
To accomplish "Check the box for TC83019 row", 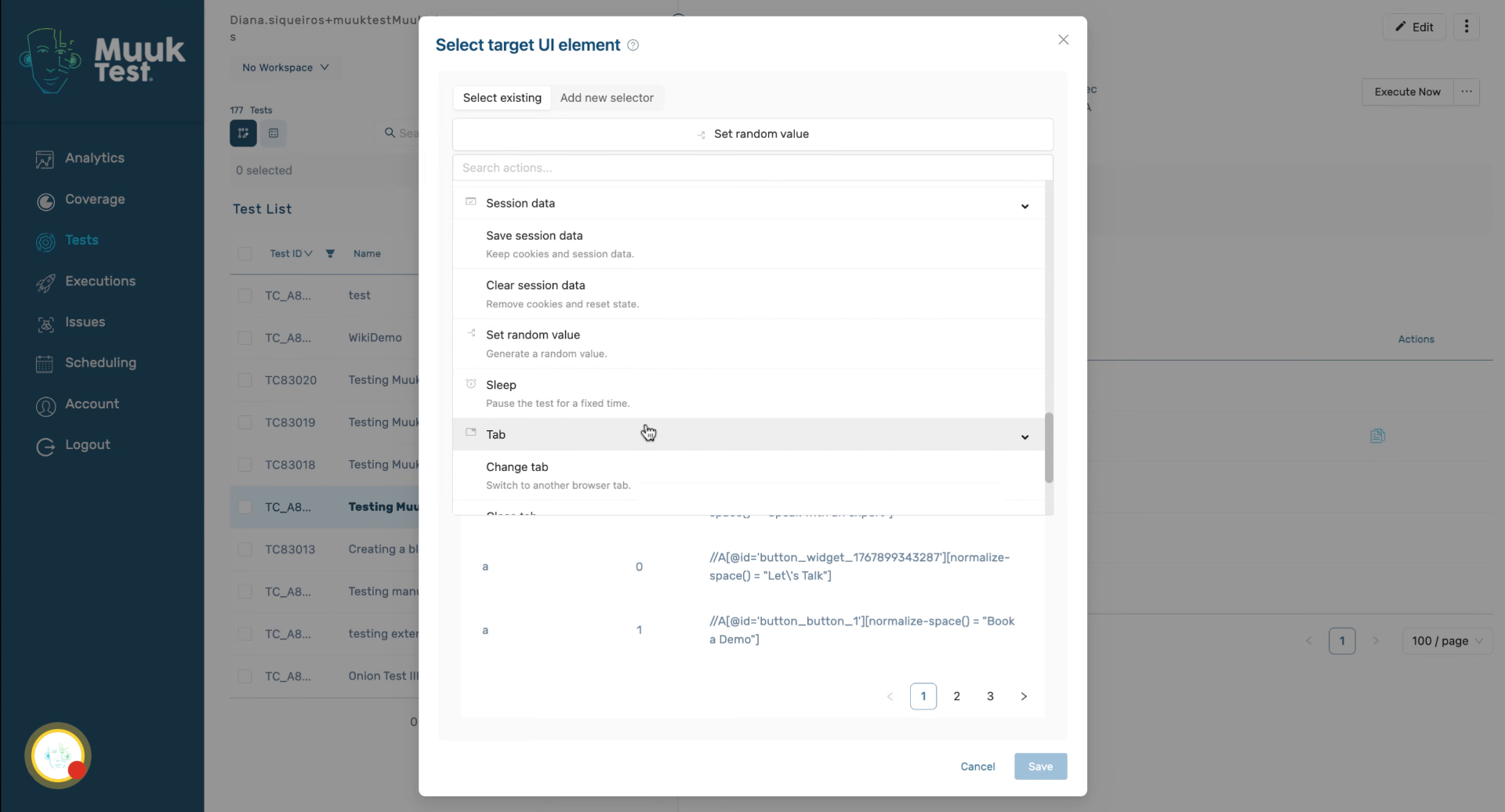I will click(245, 422).
